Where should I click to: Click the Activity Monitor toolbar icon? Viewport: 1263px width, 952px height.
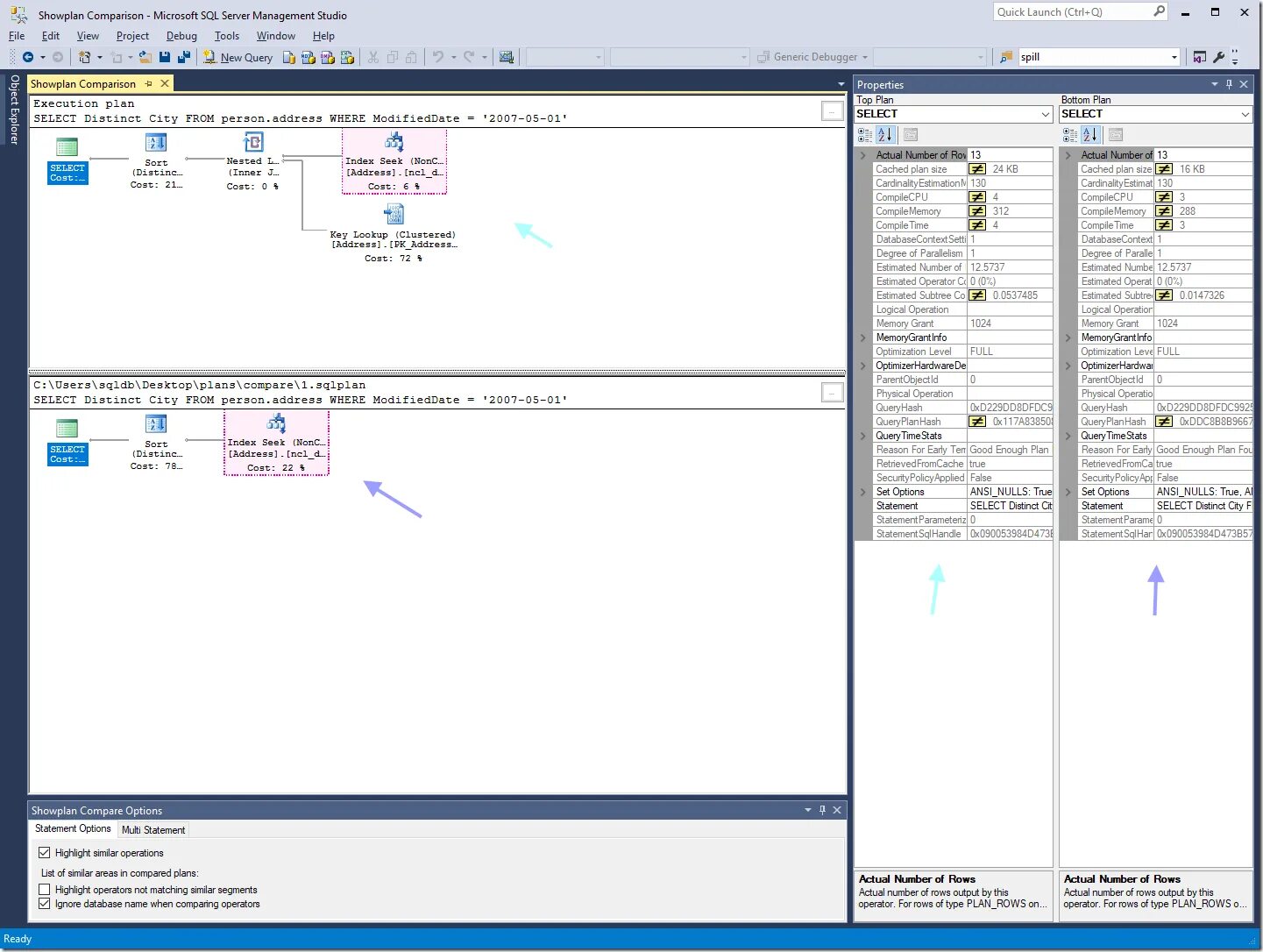click(x=506, y=57)
